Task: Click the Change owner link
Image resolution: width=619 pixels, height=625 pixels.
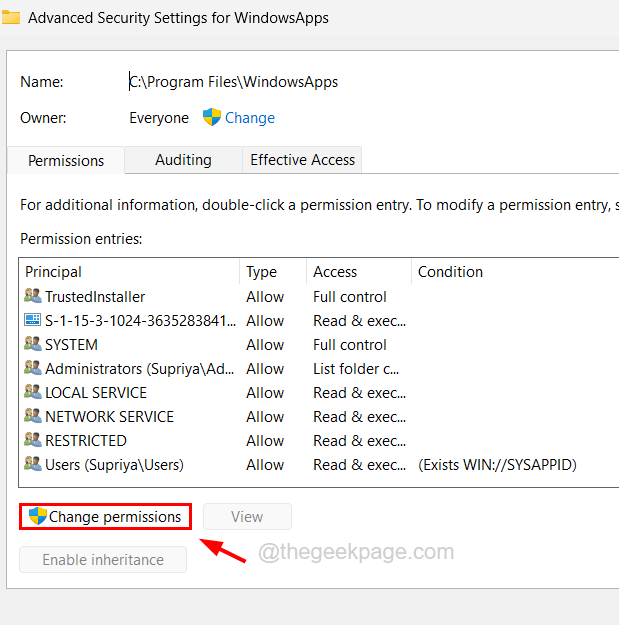Action: [250, 118]
